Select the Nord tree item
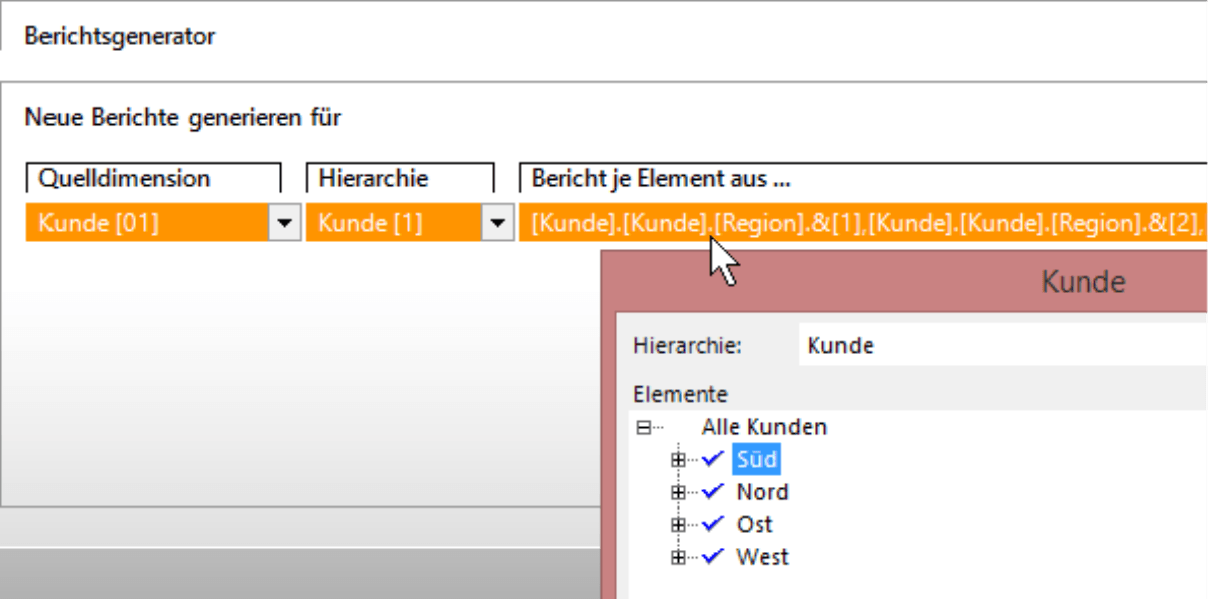1208x599 pixels. [x=762, y=492]
